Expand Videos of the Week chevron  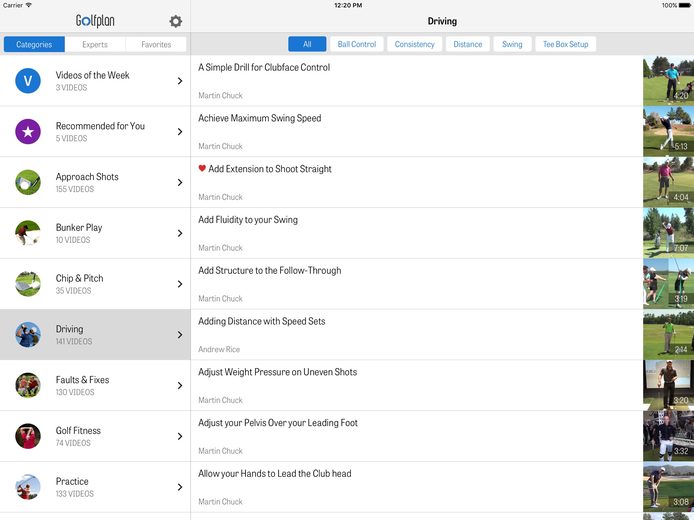point(180,81)
